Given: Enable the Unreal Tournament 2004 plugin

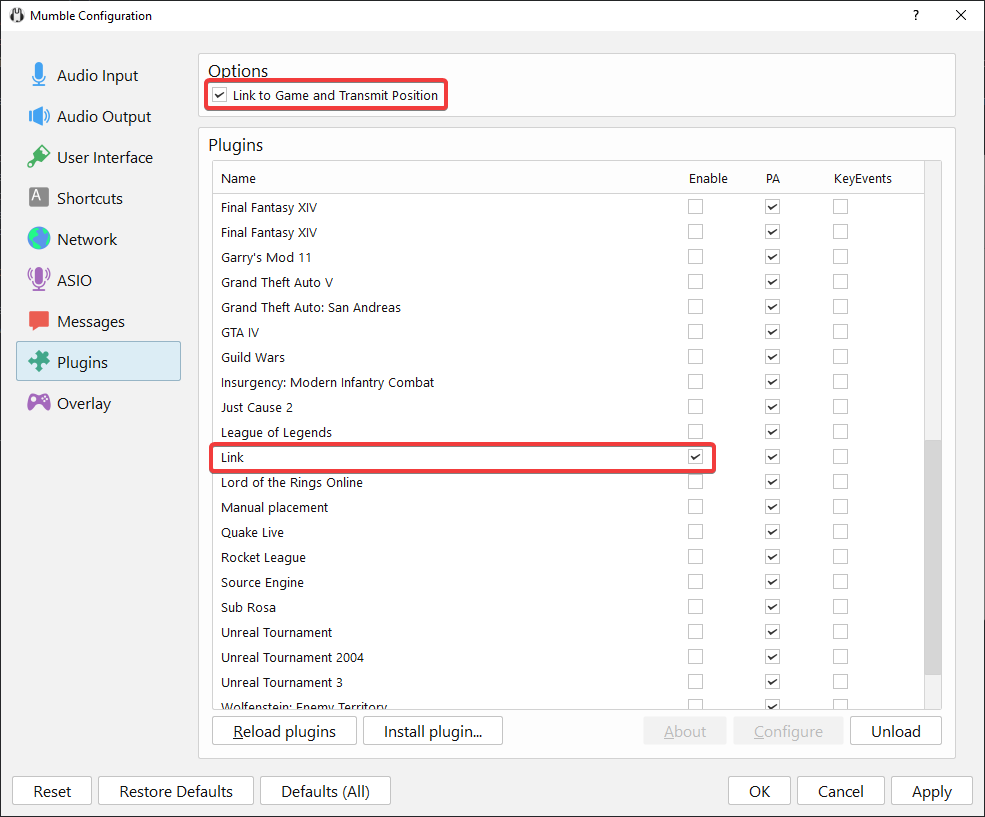Looking at the screenshot, I should 695,657.
